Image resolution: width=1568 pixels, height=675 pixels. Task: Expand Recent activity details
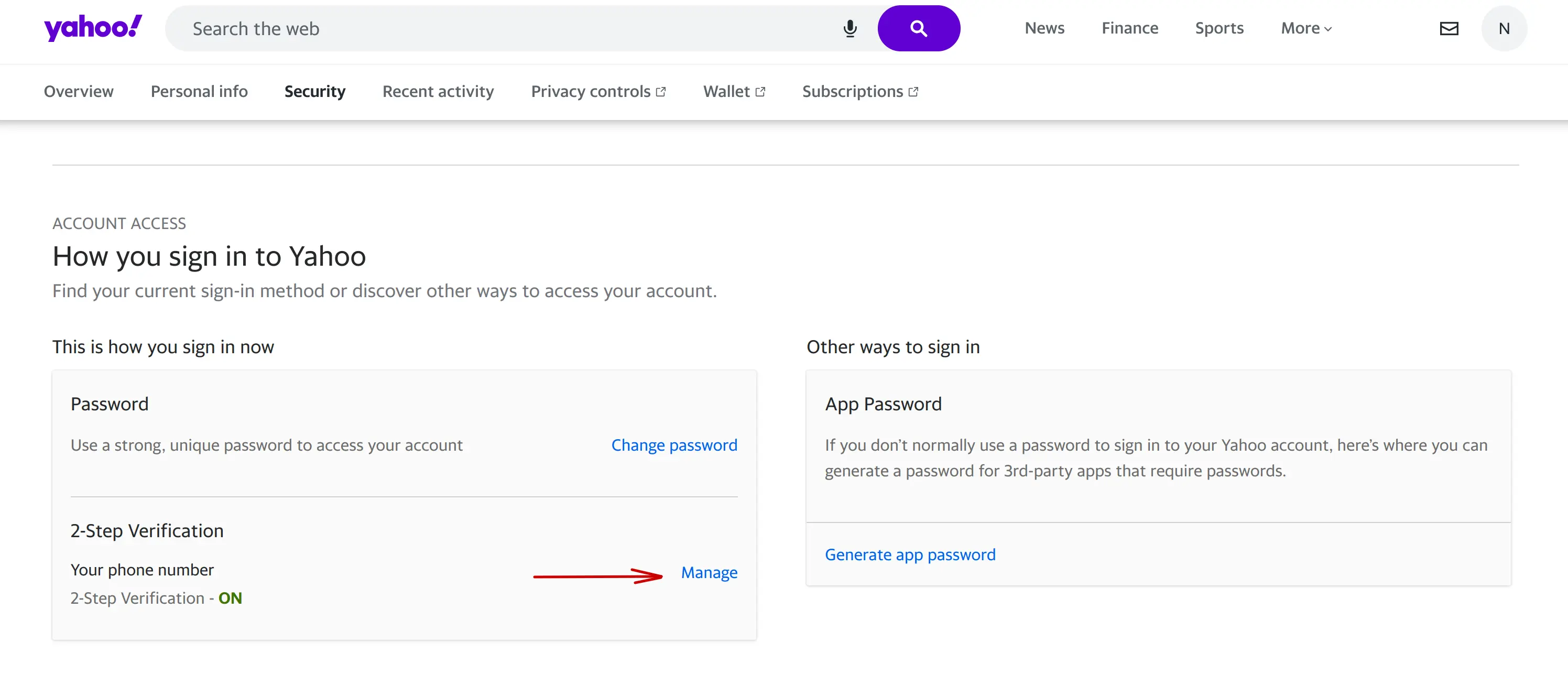(438, 91)
